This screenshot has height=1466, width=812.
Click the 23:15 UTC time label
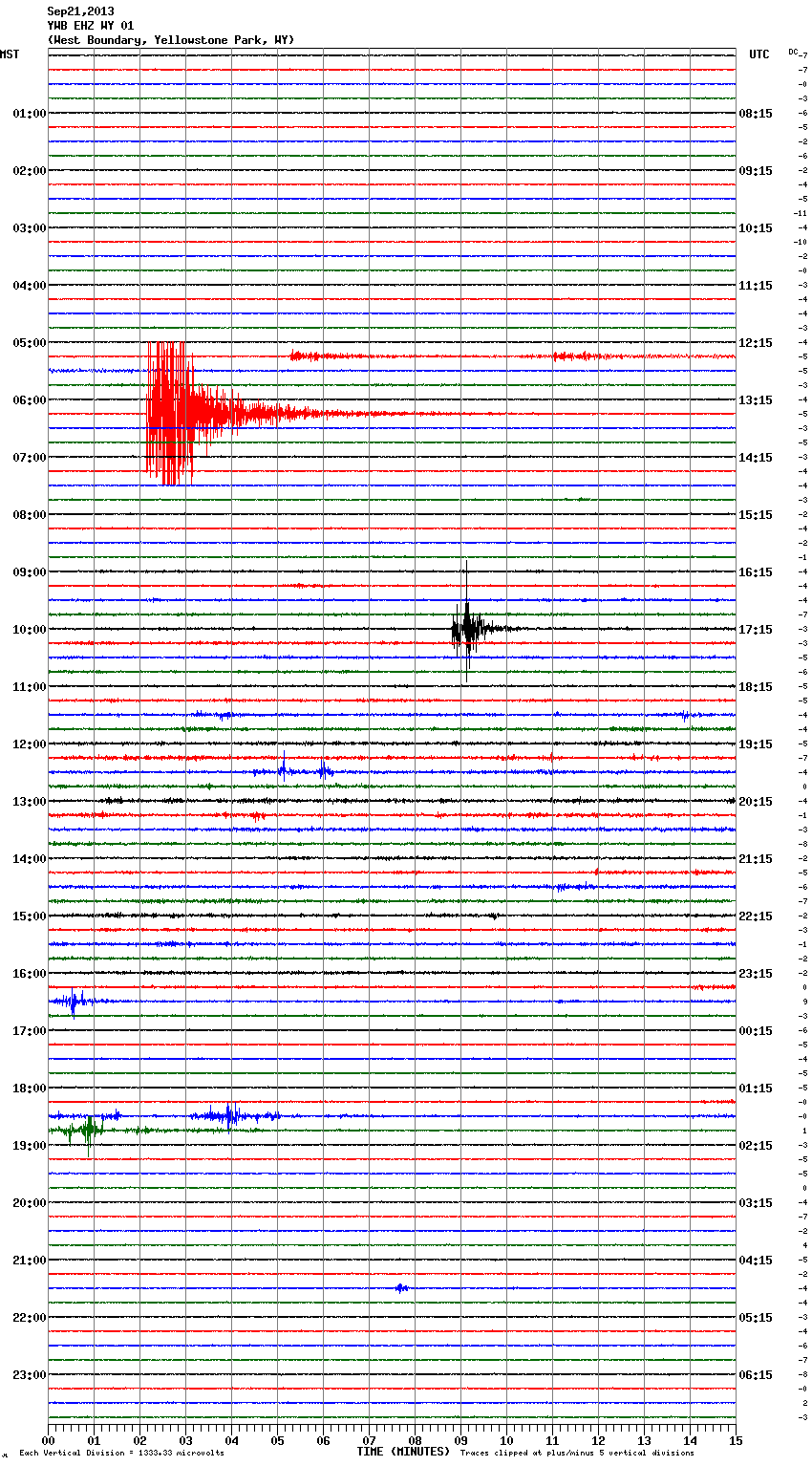click(756, 974)
